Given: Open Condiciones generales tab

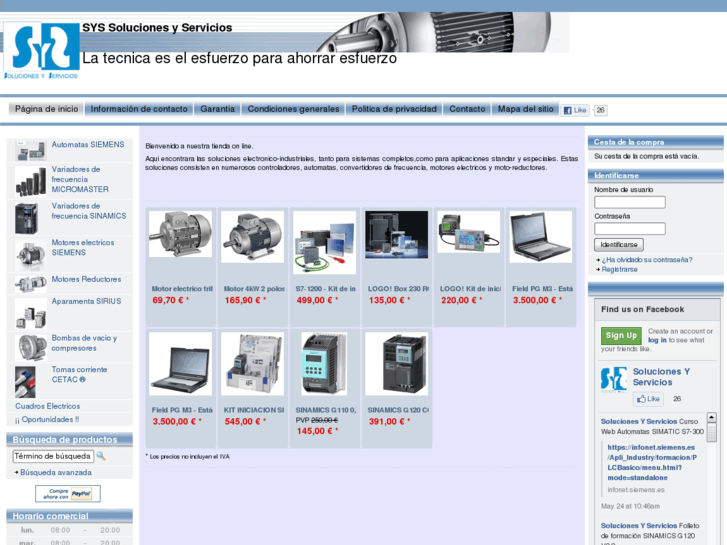Looking at the screenshot, I should pos(293,109).
